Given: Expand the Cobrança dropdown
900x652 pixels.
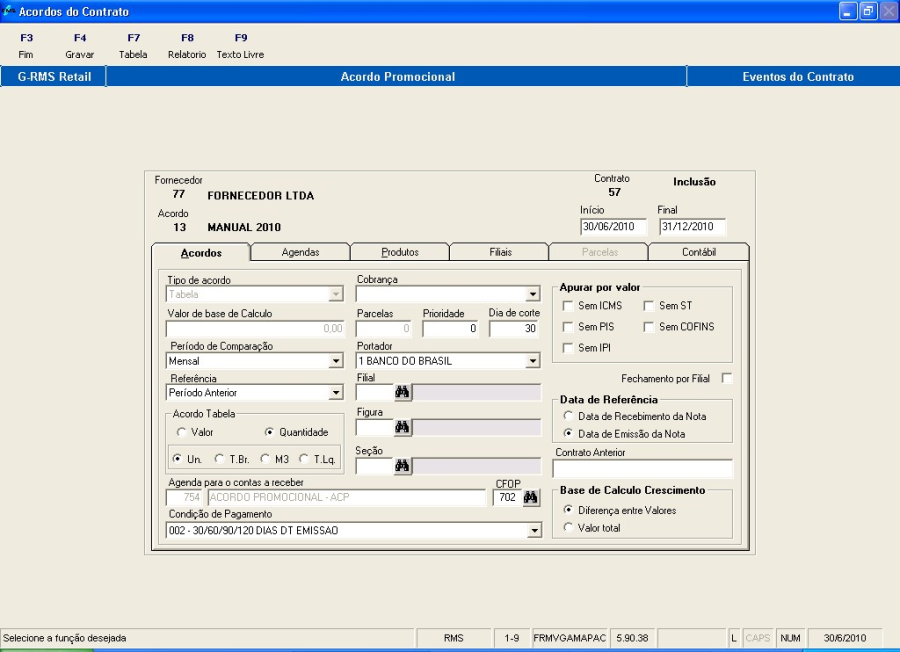Looking at the screenshot, I should (533, 294).
